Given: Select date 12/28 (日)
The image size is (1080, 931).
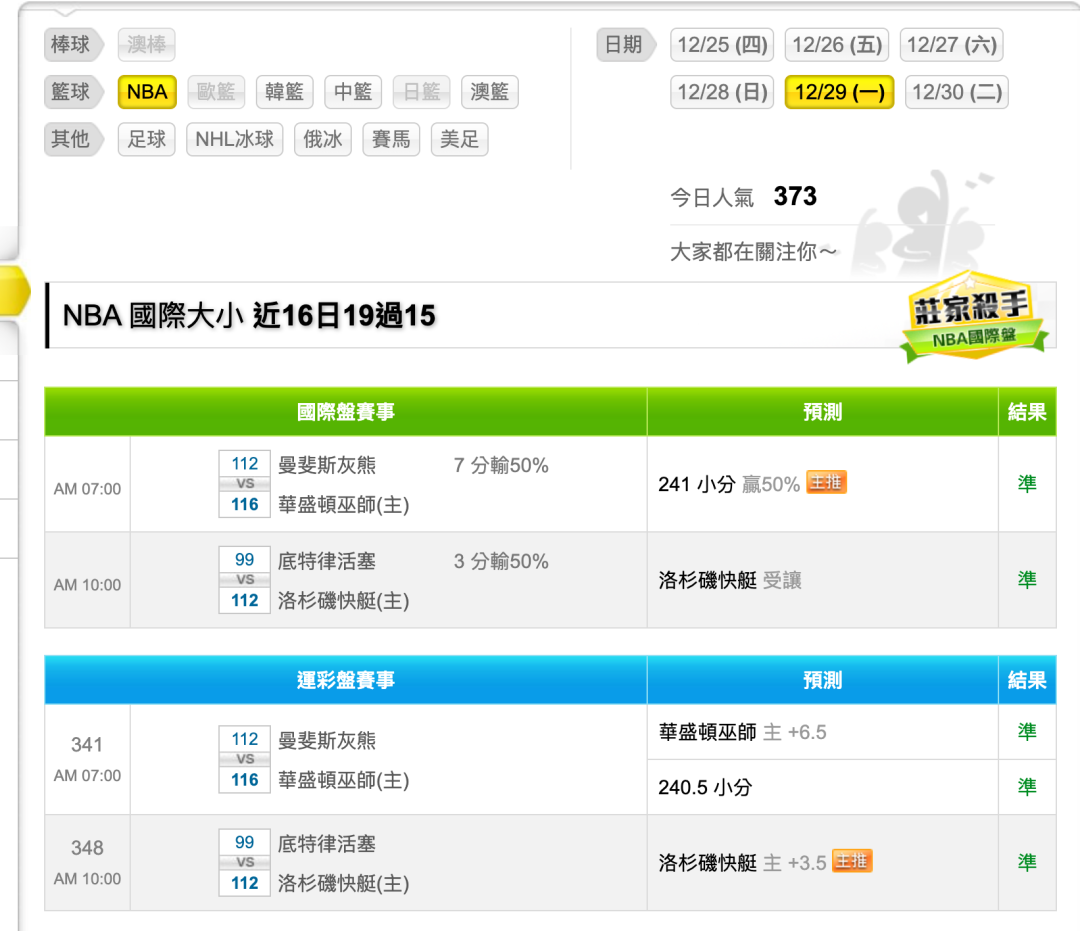Looking at the screenshot, I should click(722, 92).
